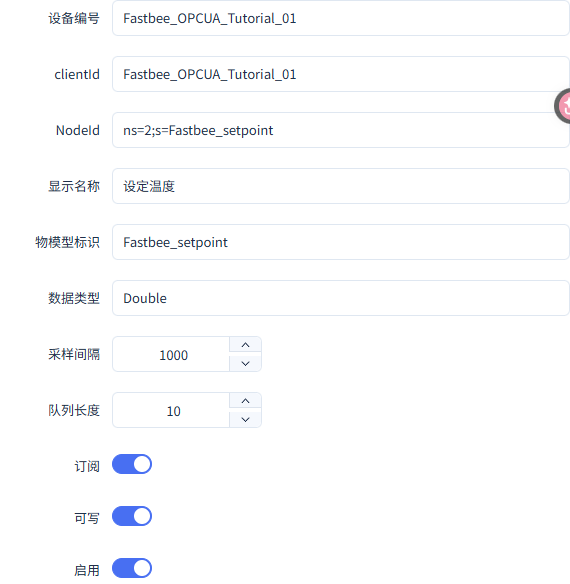This screenshot has height=584, width=570.
Task: Click the pink floating icon at right edge
Action: click(563, 106)
